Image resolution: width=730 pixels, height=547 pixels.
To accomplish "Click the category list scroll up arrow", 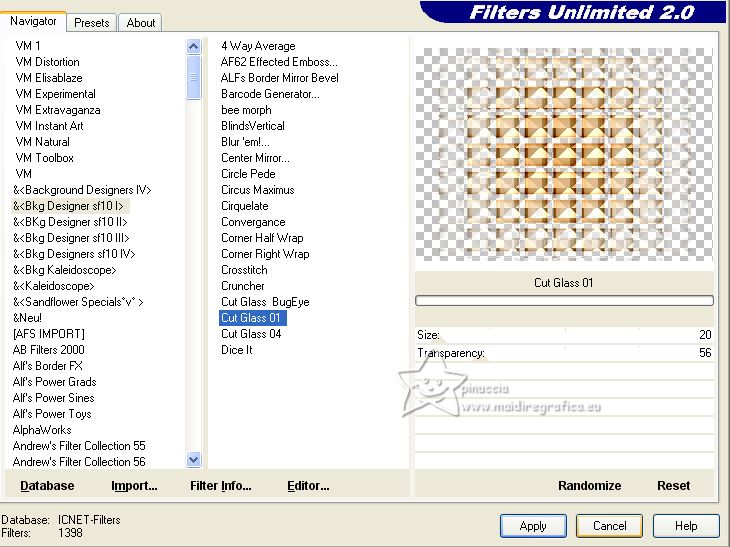I will point(193,46).
